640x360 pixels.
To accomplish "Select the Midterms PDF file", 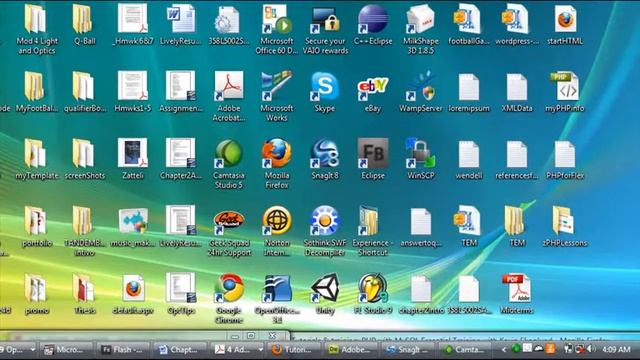I will (517, 289).
